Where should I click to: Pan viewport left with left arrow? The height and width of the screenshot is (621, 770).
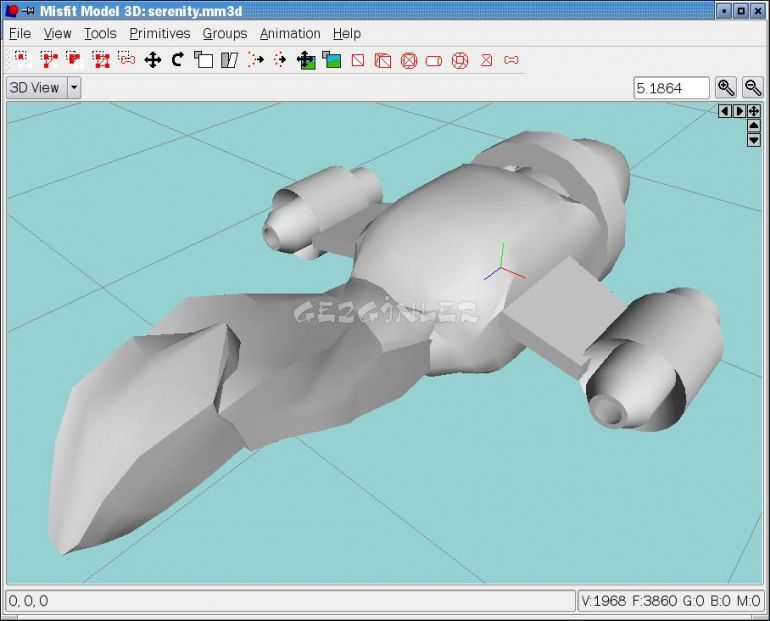(x=724, y=111)
